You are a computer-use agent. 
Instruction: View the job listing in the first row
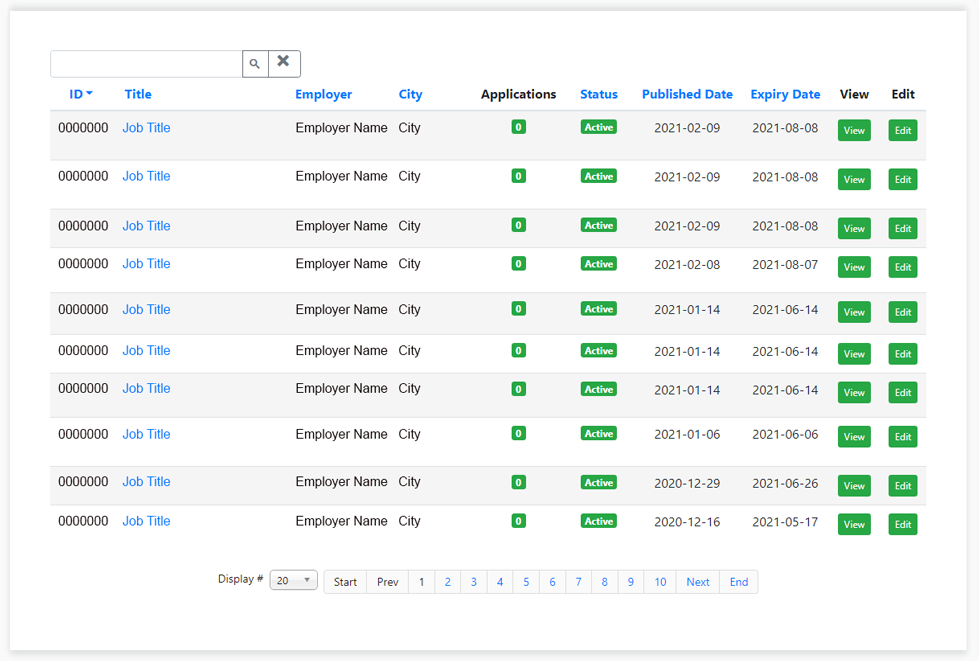854,130
